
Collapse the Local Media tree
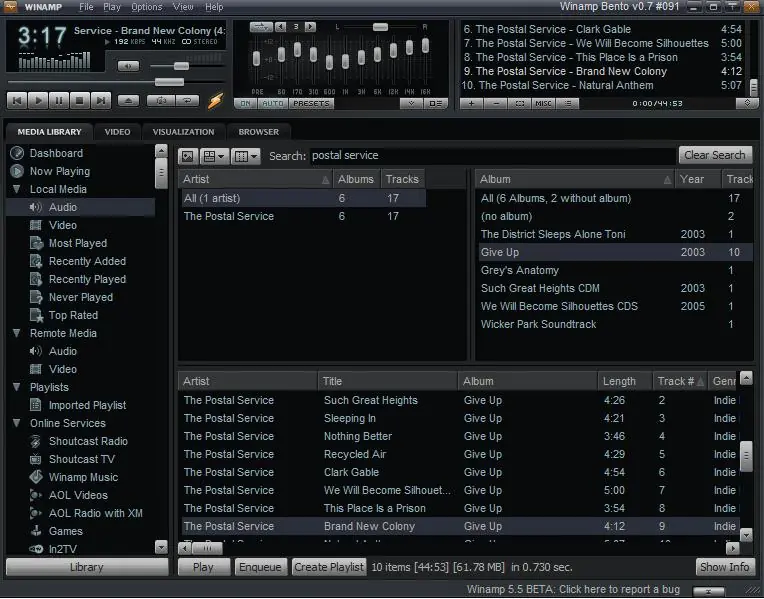17,189
